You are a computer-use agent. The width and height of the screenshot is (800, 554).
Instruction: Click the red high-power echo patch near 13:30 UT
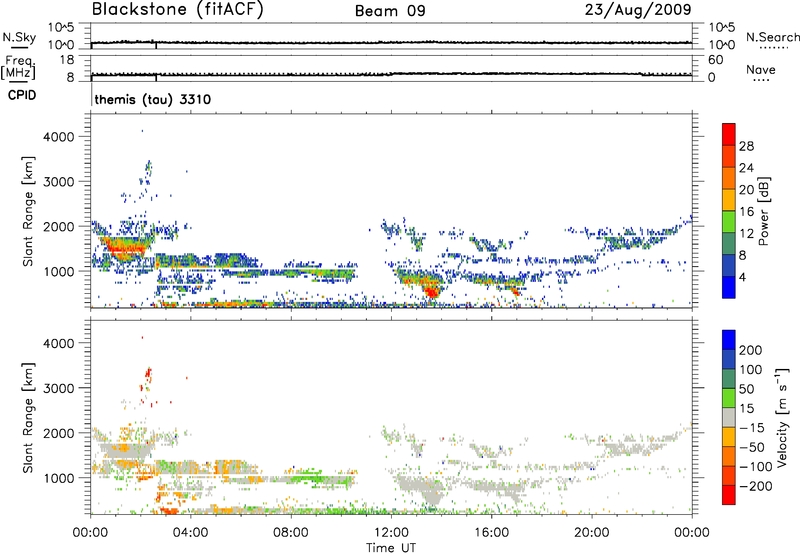click(x=432, y=292)
